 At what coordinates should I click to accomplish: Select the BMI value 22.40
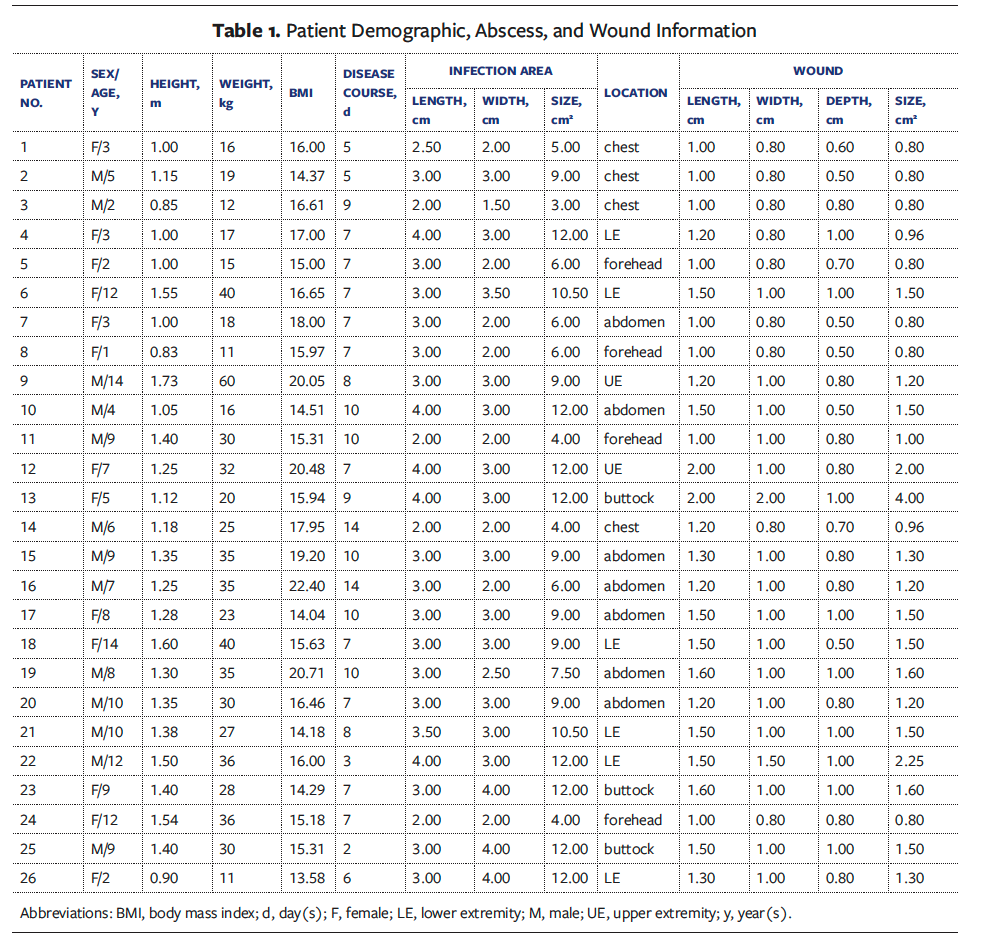(307, 586)
